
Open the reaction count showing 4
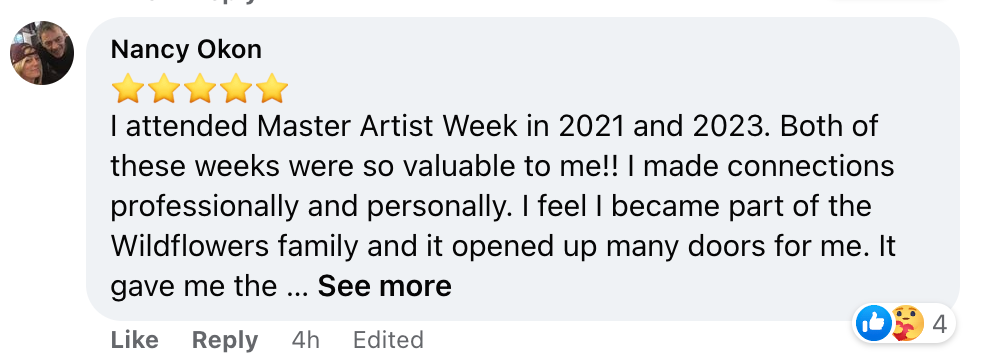pos(939,324)
